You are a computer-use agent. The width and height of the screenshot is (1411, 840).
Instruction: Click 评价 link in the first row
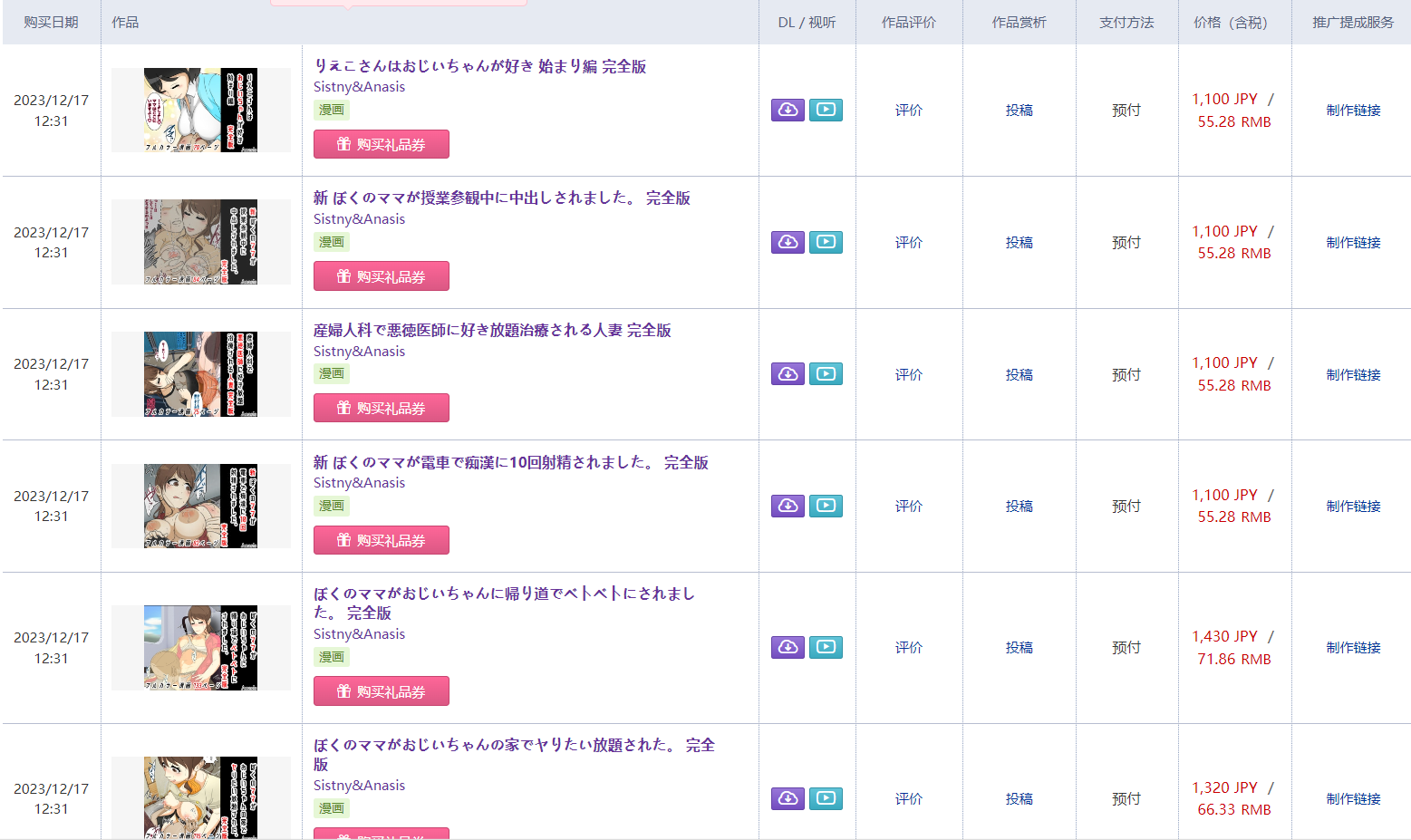909,110
